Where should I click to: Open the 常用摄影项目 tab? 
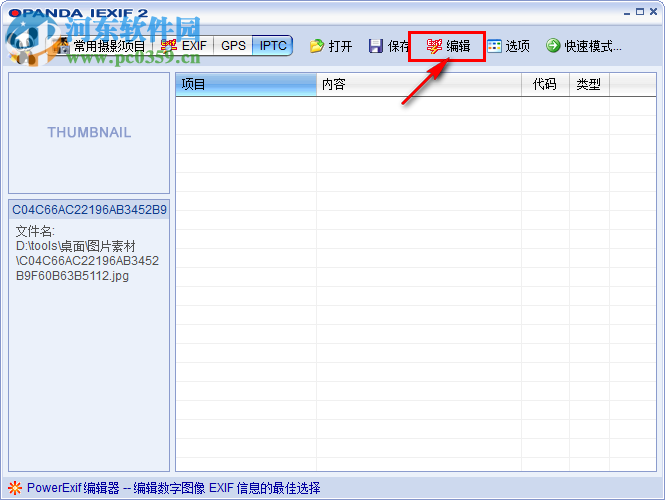click(x=108, y=46)
